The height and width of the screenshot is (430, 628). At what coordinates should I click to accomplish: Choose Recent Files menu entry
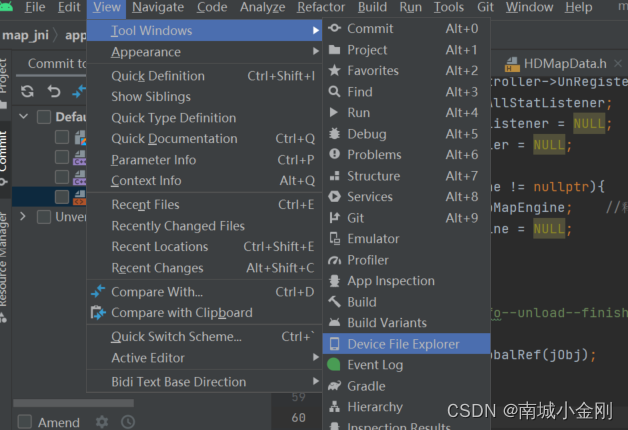click(x=204, y=205)
